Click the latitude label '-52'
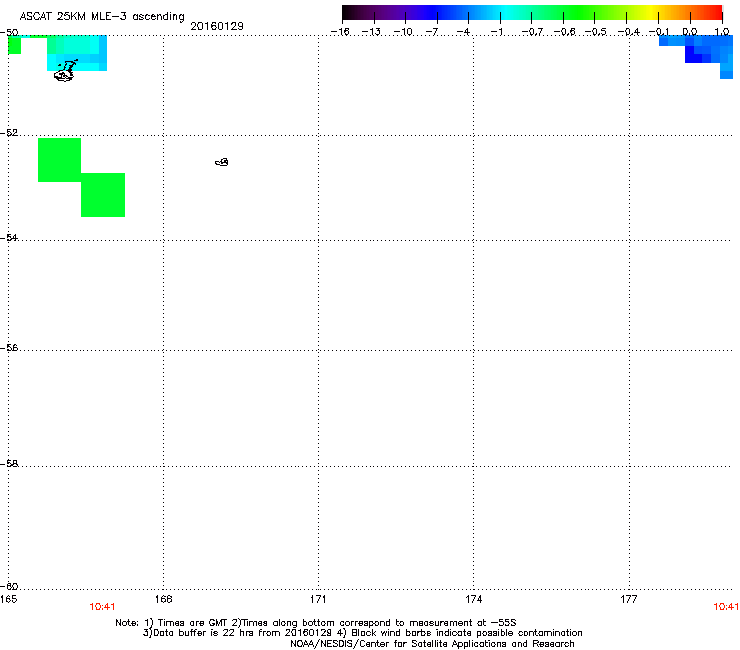Screen dimensions: 740x650 (x=9, y=133)
